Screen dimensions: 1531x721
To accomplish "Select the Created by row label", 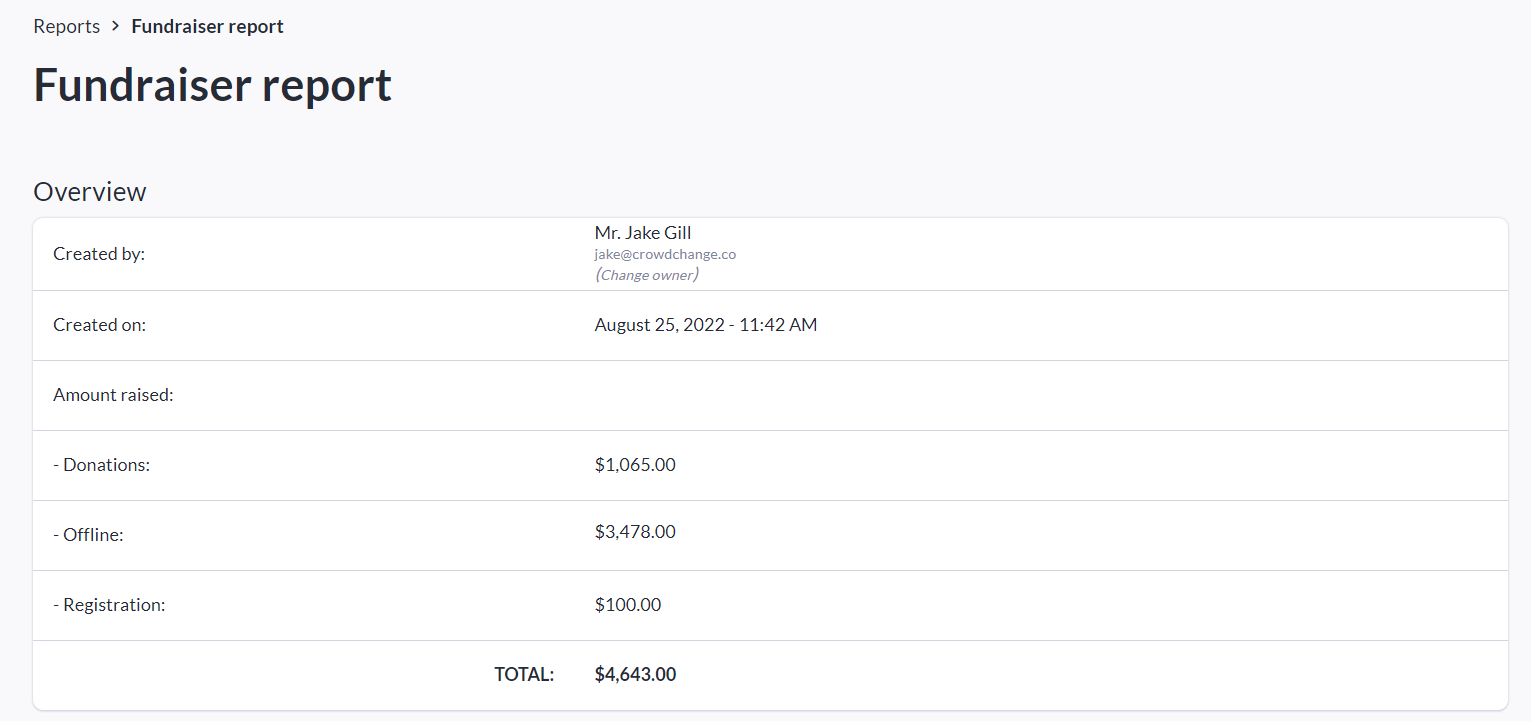I will point(99,254).
